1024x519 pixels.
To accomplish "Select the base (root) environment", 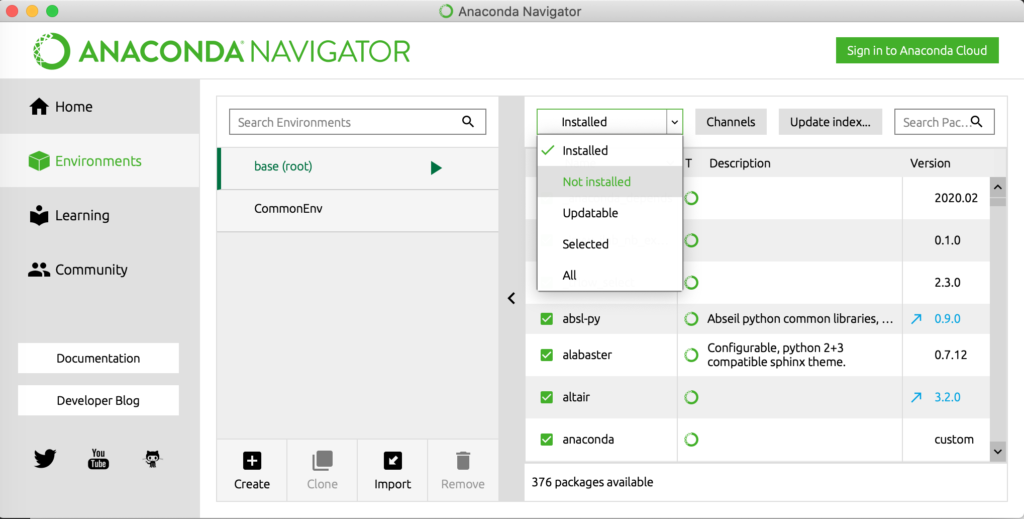I will [358, 168].
